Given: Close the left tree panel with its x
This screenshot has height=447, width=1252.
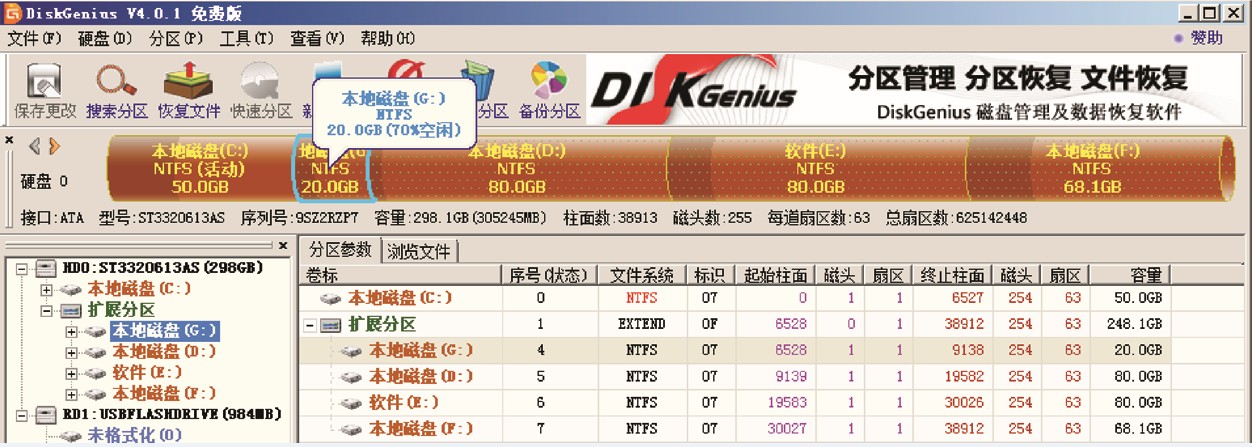Looking at the screenshot, I should tap(283, 245).
